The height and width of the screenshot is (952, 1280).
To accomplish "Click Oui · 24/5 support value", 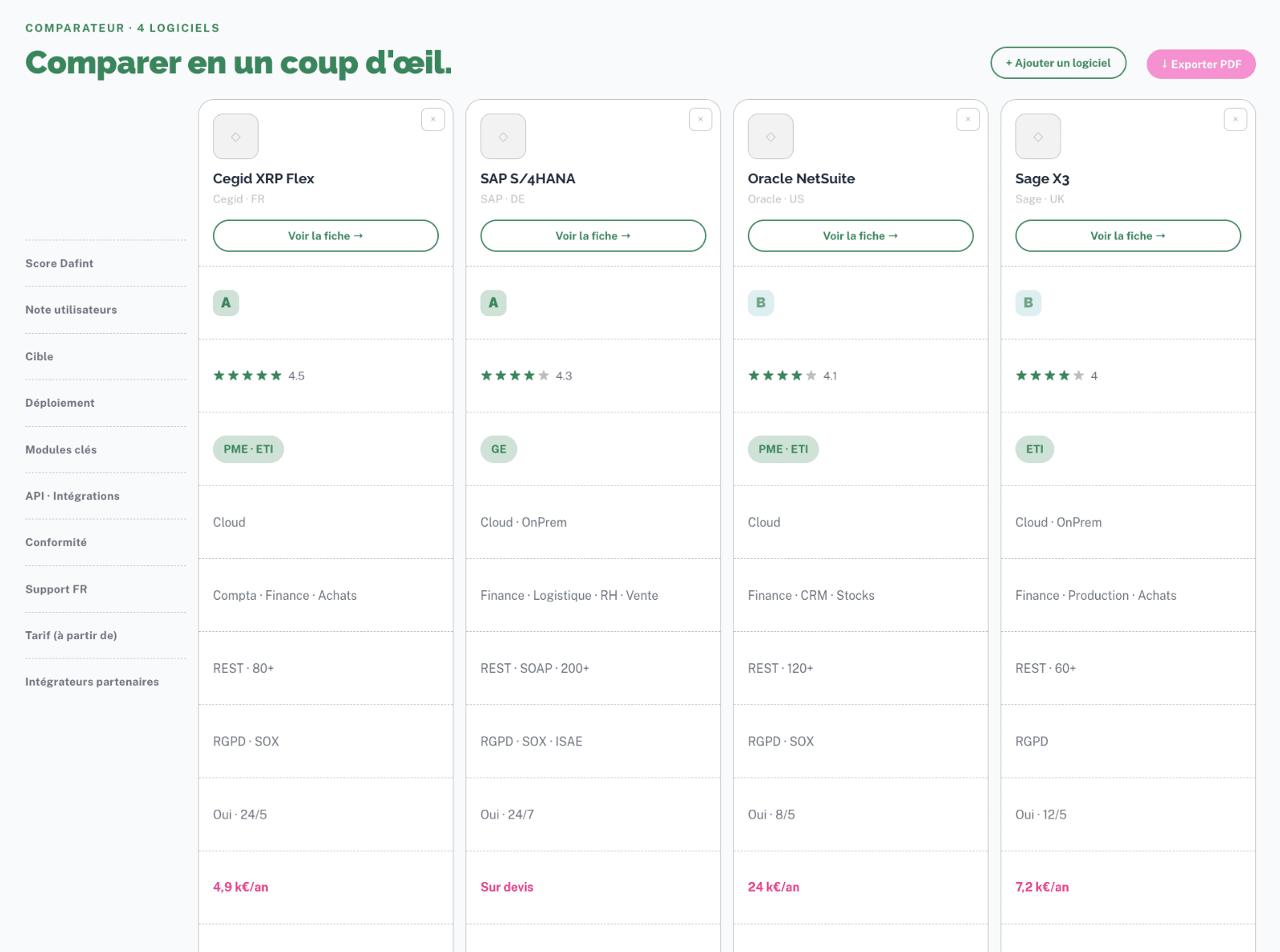I will click(x=240, y=815).
